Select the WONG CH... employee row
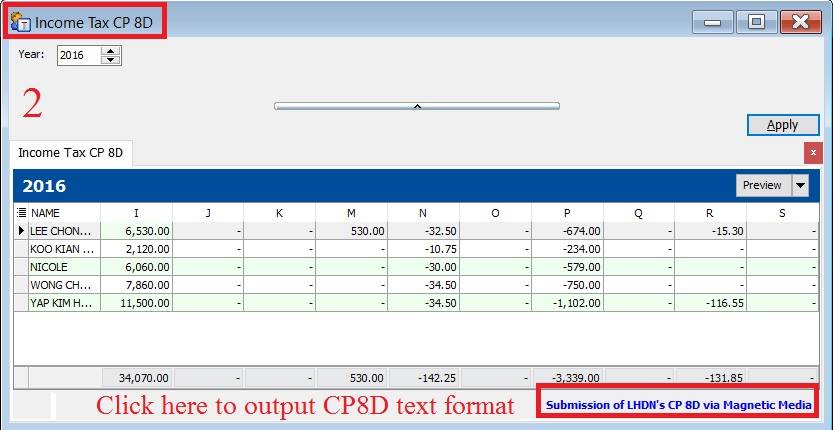This screenshot has width=833, height=430. [x=416, y=285]
